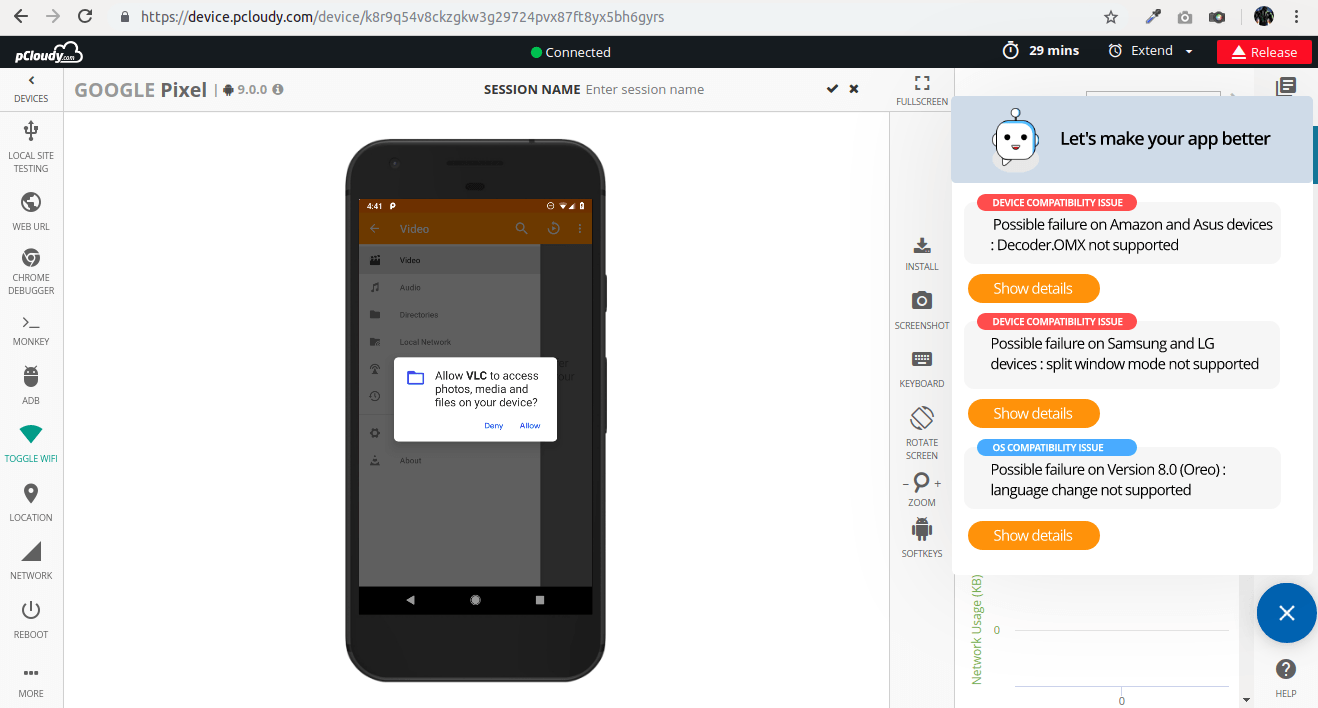Screen dimensions: 1318x708
Task: Show details for language change issue
Action: pos(1033,535)
